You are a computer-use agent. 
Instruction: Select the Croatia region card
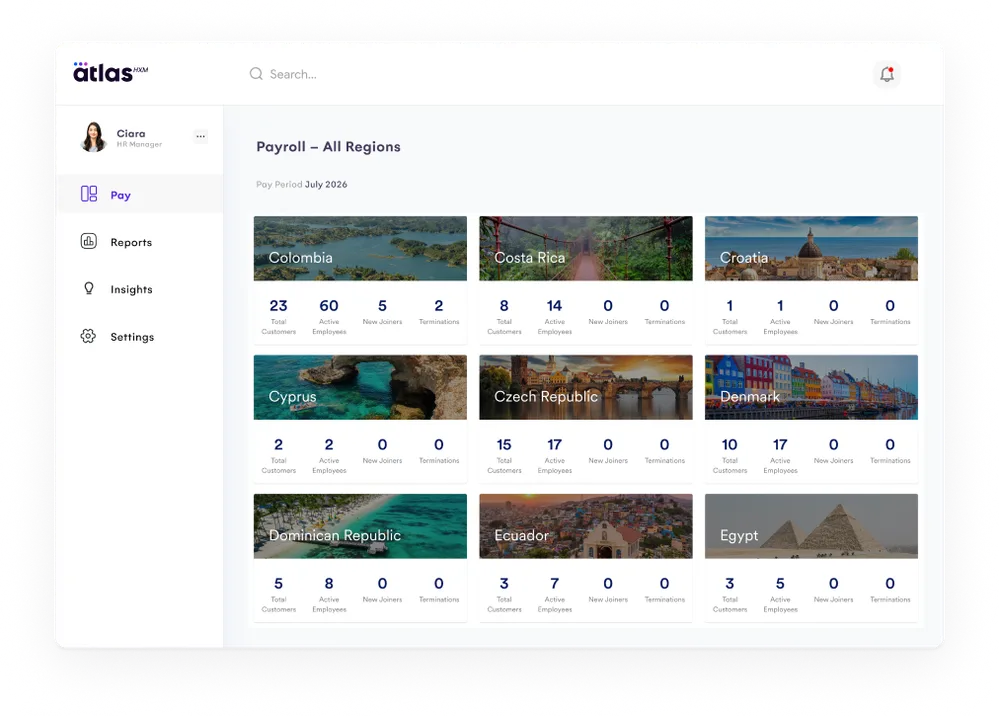(811, 280)
